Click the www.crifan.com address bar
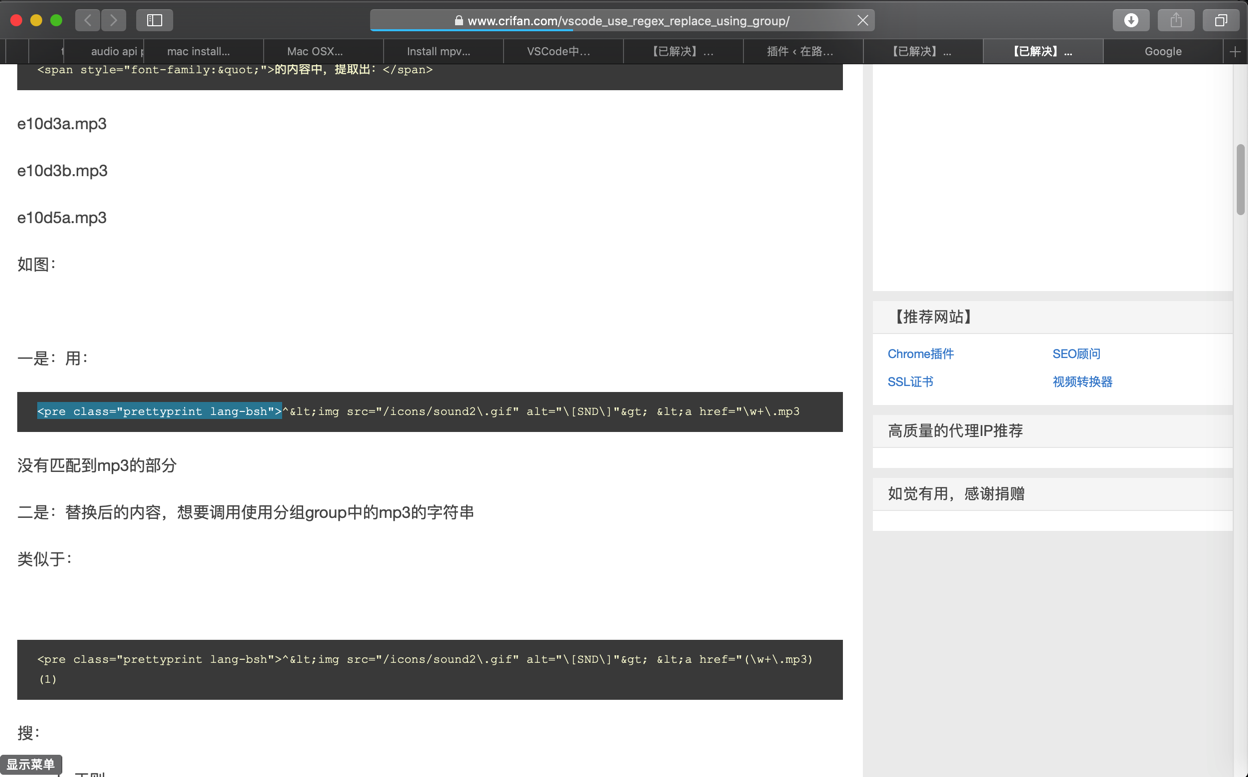This screenshot has height=777, width=1248. coord(622,20)
